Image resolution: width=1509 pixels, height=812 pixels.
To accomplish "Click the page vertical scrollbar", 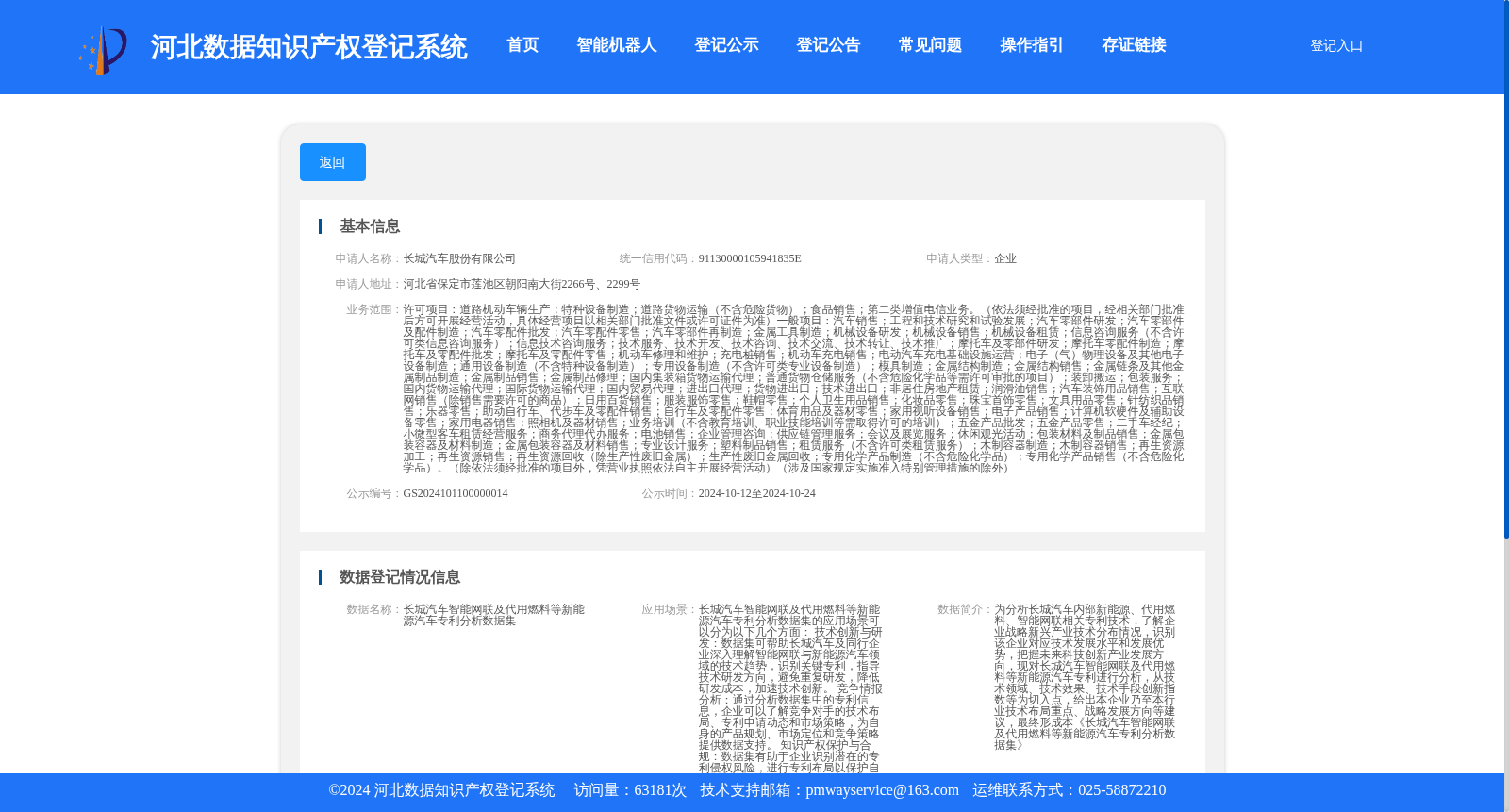I will coord(1506,269).
